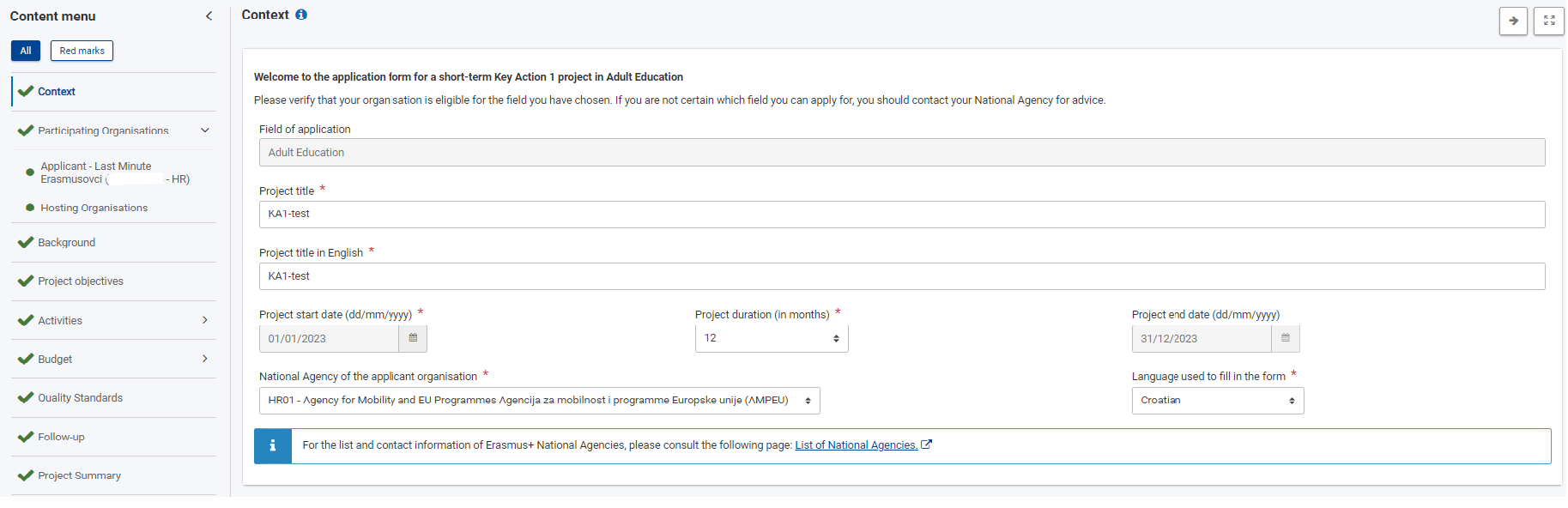
Task: Click the blue information box icon
Action: 273,445
